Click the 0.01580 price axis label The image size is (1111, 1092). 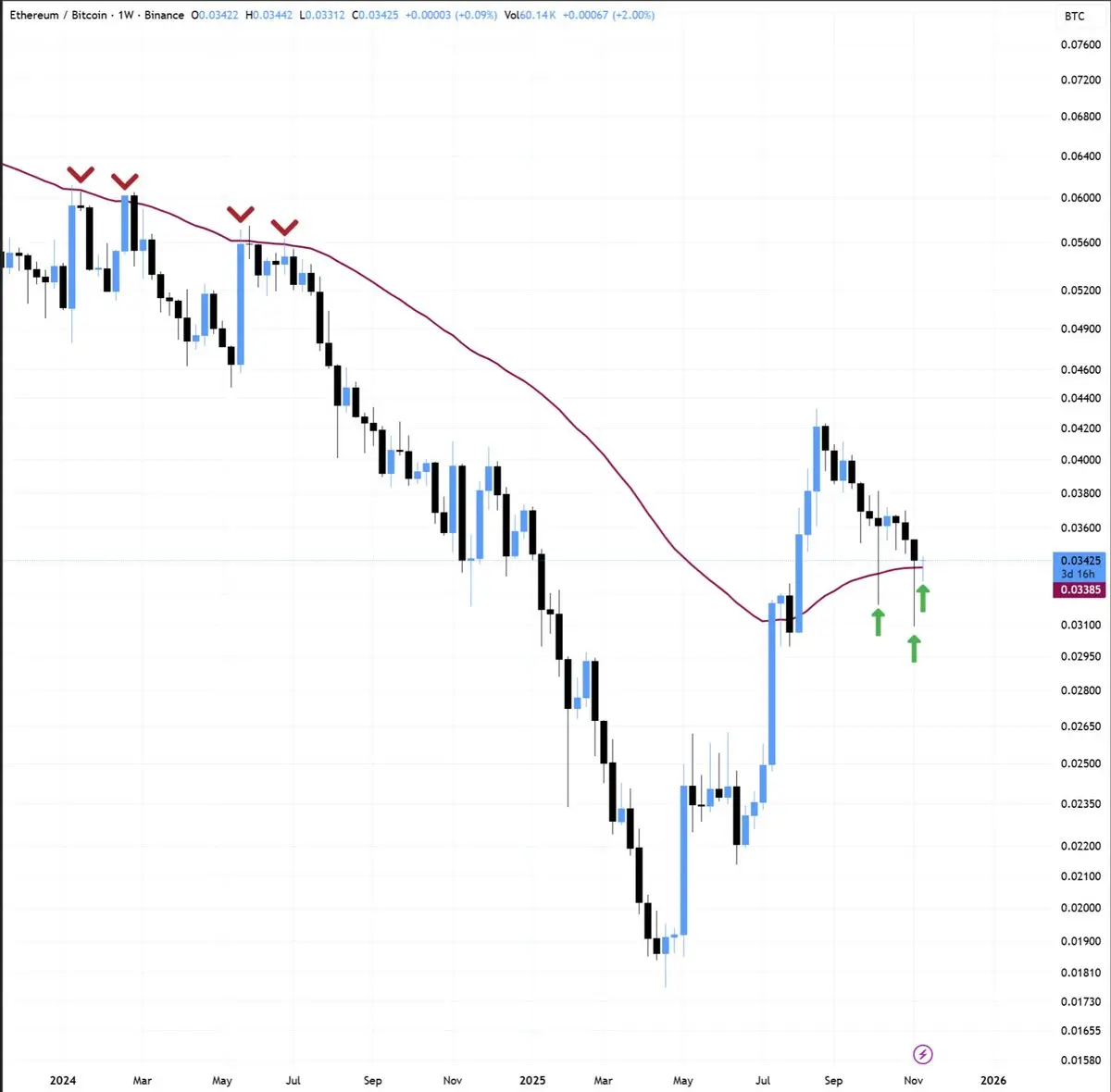[1080, 1061]
